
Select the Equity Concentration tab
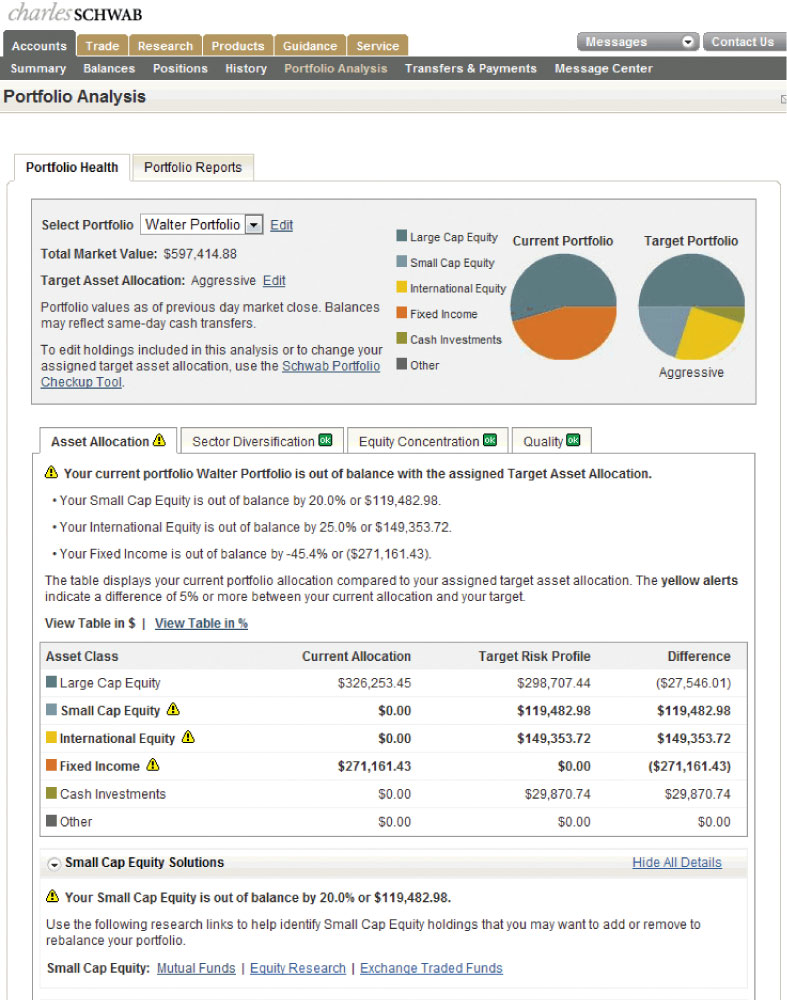point(427,441)
